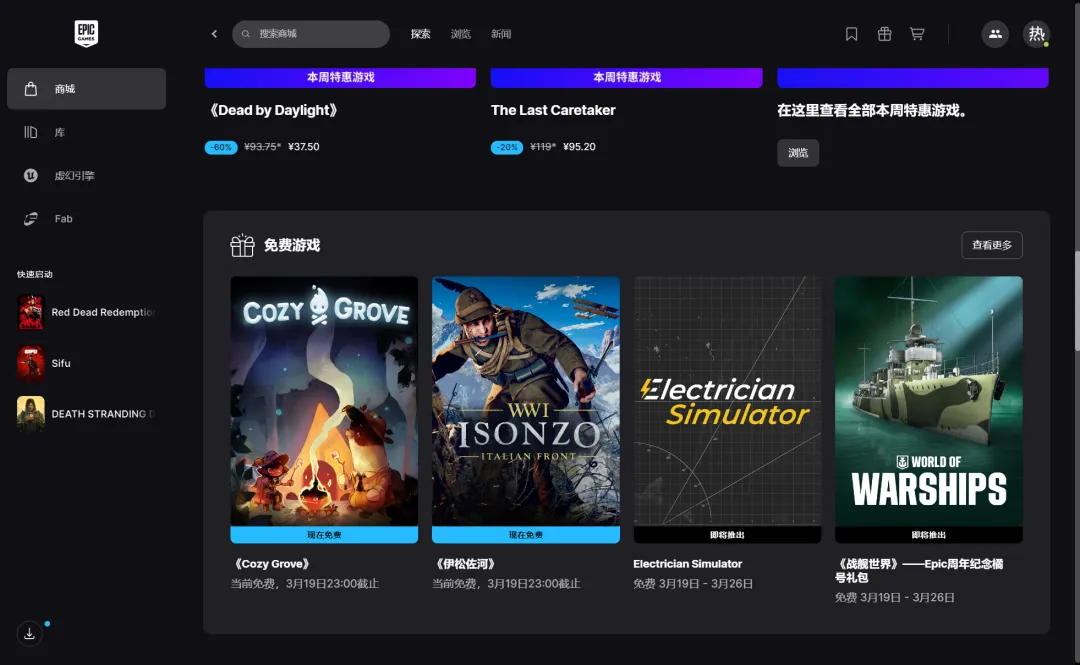
Task: Open the friends icon
Action: pos(995,34)
